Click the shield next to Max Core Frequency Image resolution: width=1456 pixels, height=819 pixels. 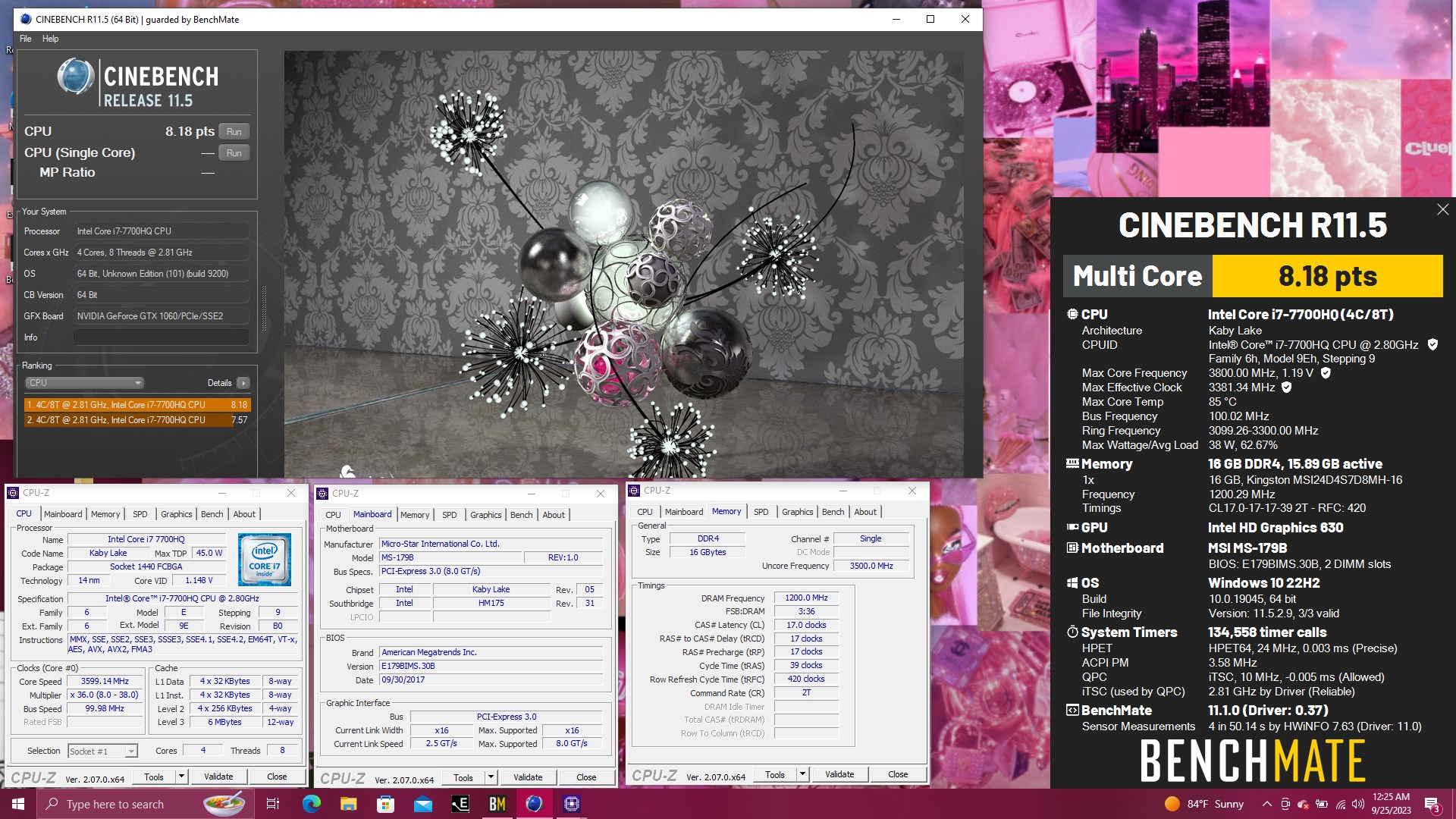[1326, 373]
